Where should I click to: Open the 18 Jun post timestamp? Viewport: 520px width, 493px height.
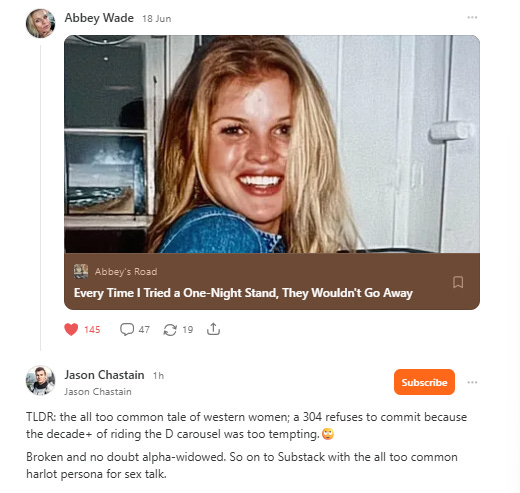coord(157,19)
